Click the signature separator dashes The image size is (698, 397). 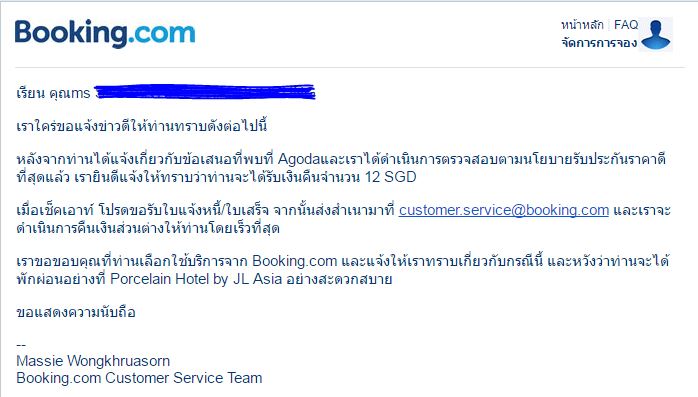(21, 345)
